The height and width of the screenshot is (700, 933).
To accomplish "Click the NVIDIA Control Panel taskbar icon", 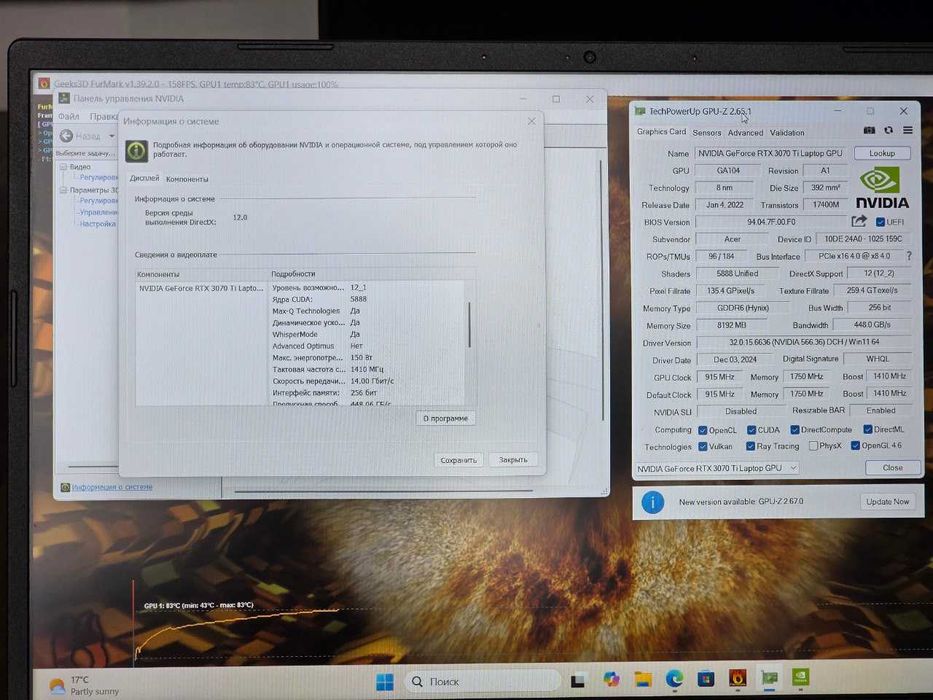I will [800, 677].
